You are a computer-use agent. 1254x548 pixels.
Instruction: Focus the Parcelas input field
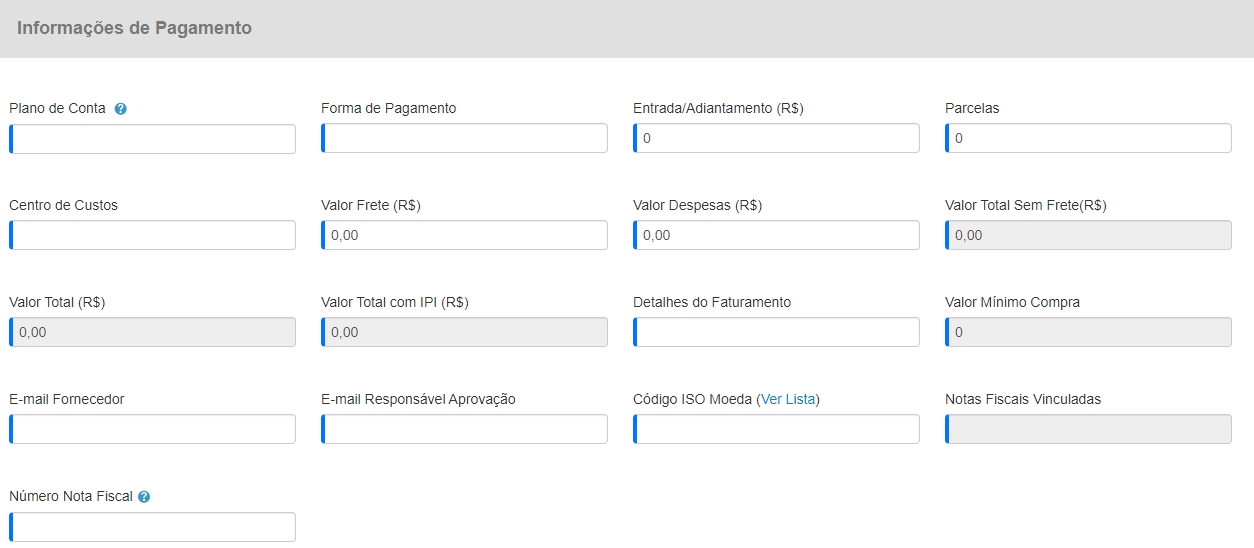[1089, 139]
